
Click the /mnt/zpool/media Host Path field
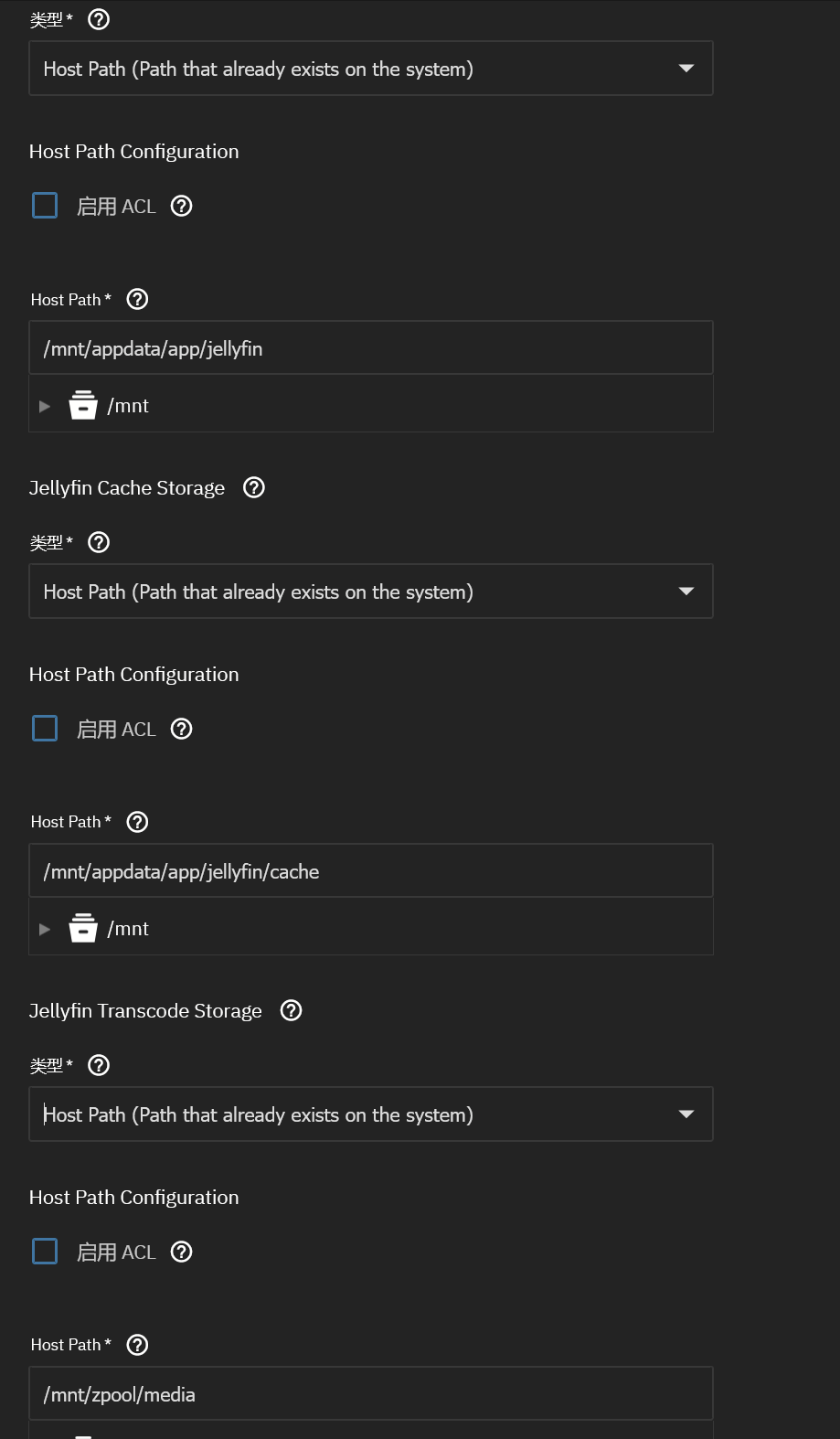[x=371, y=1393]
